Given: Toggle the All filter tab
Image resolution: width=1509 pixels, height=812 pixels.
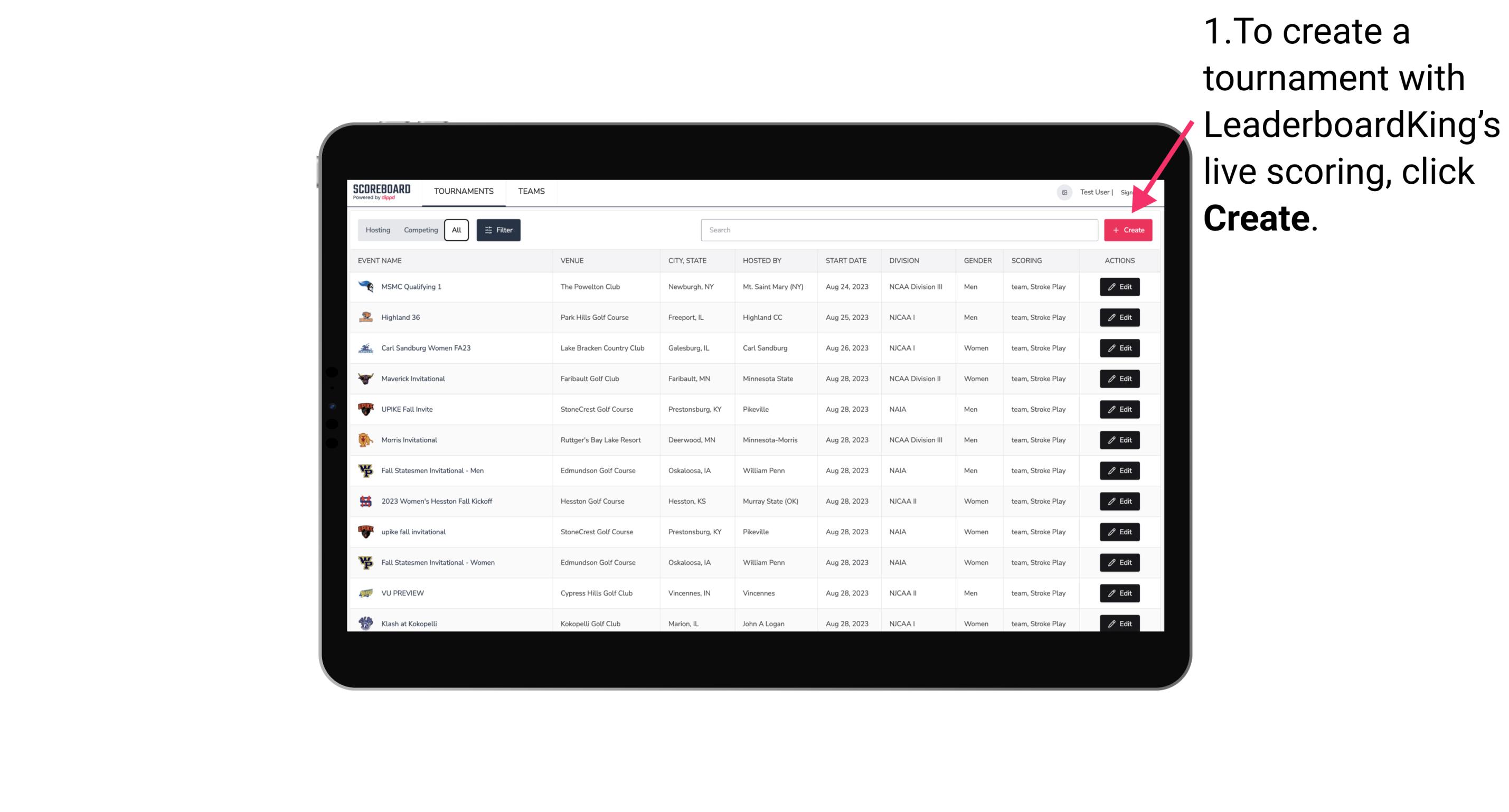Looking at the screenshot, I should [455, 229].
